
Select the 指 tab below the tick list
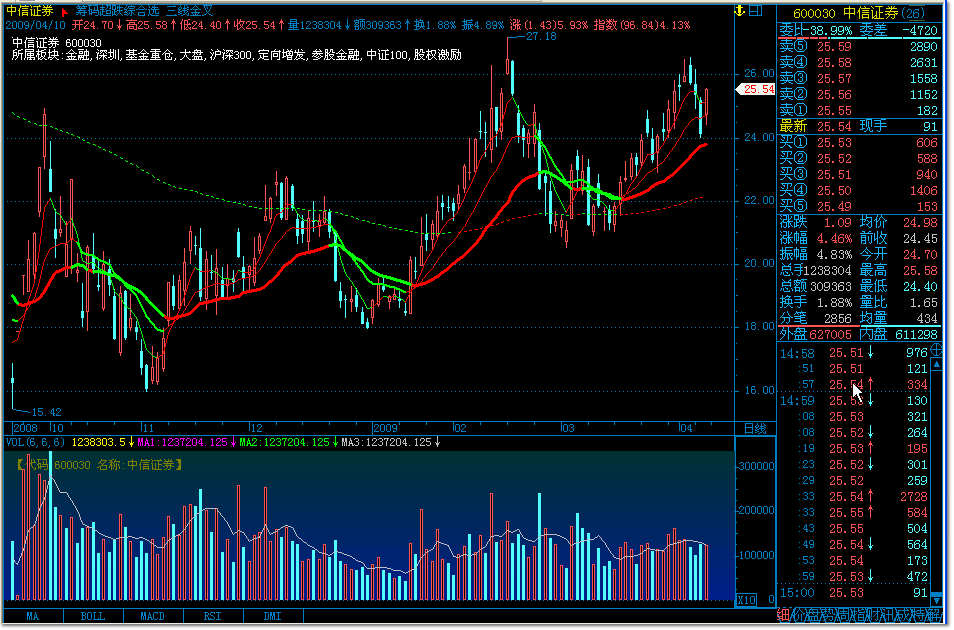click(x=857, y=615)
